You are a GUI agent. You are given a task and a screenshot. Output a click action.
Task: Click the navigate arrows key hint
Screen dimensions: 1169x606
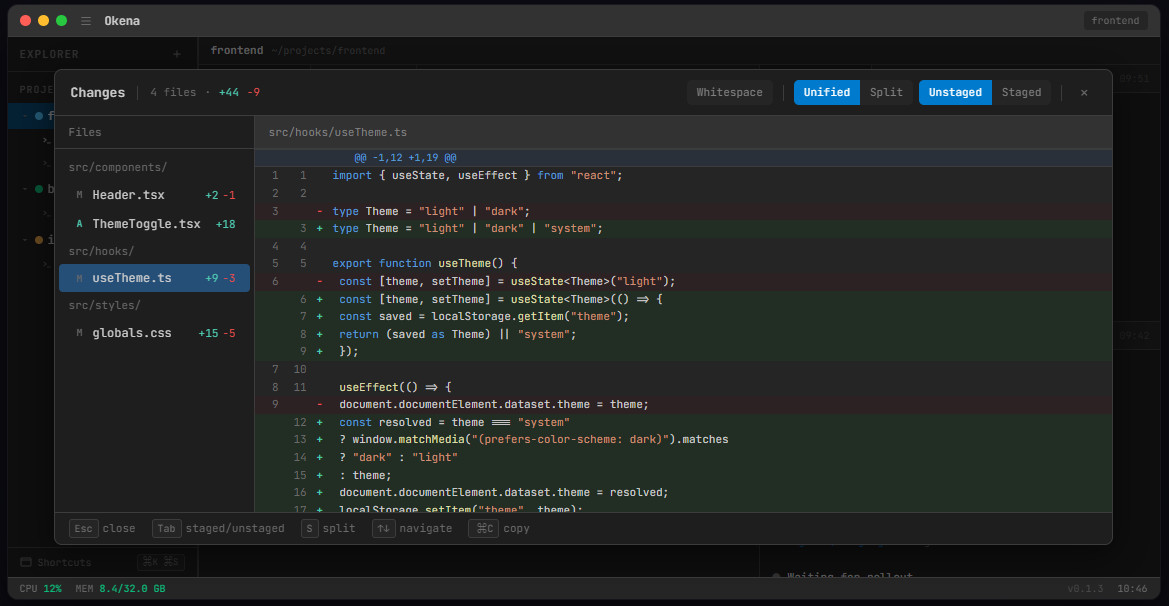click(383, 528)
